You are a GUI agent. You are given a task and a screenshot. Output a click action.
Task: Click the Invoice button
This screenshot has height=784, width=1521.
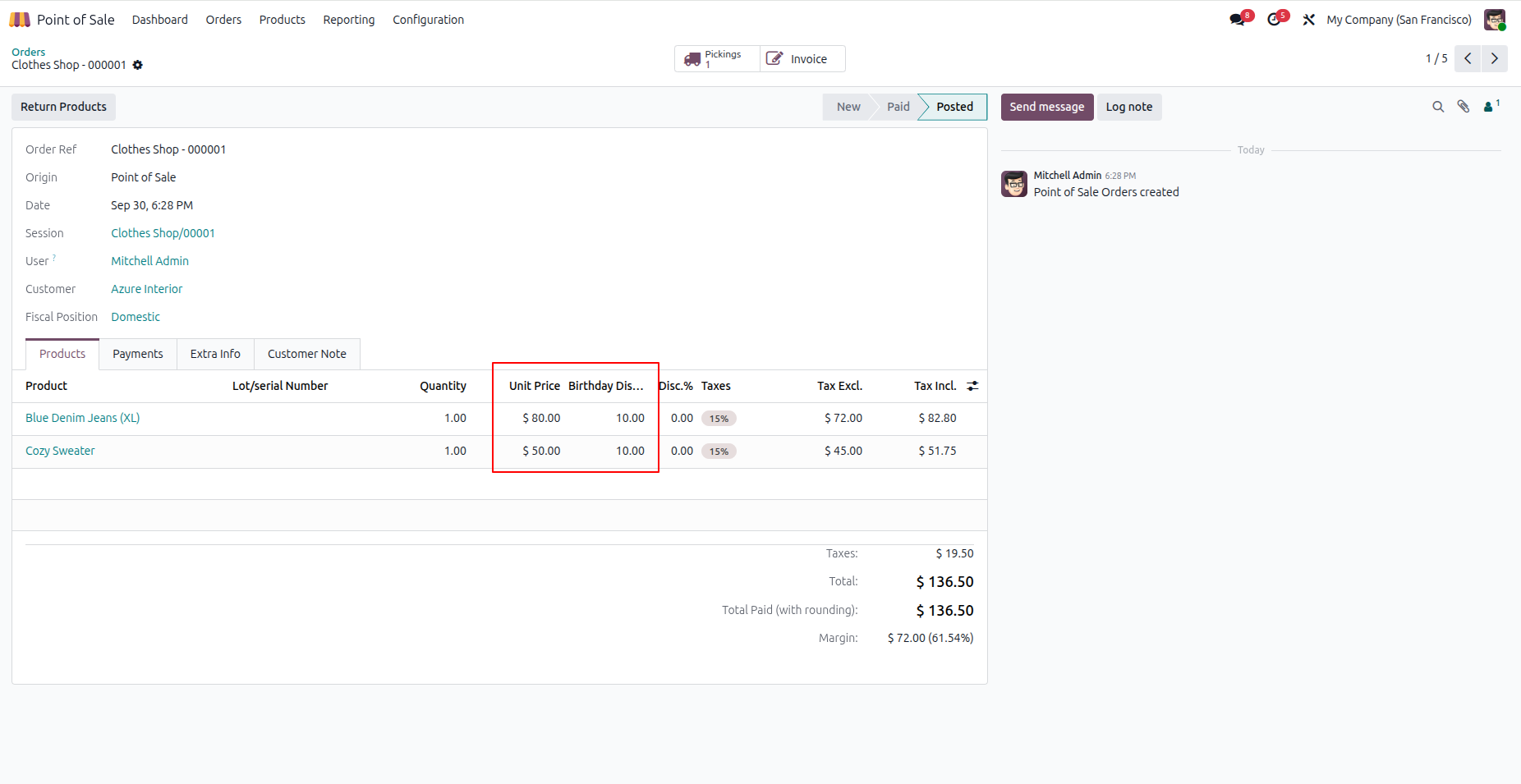(802, 59)
